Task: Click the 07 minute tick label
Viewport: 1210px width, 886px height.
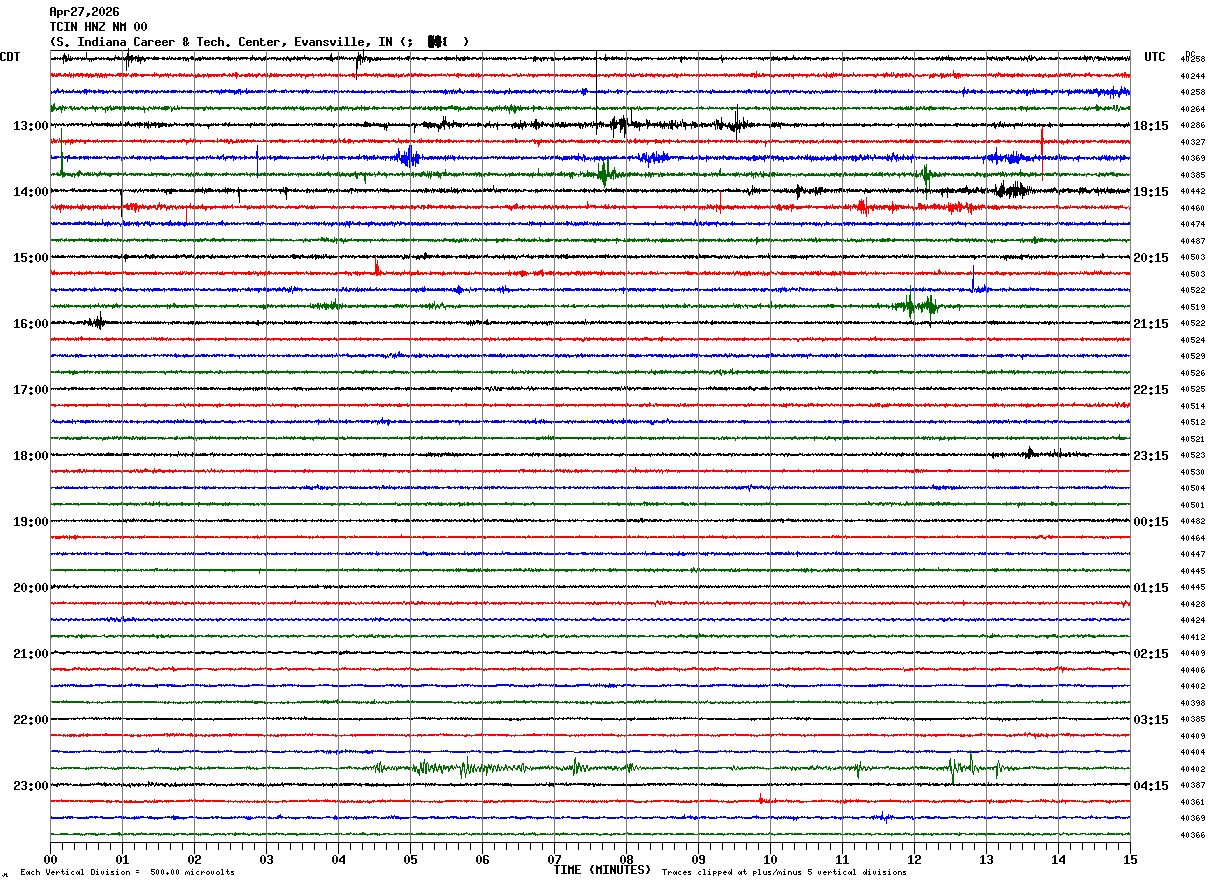Action: pyautogui.click(x=554, y=859)
